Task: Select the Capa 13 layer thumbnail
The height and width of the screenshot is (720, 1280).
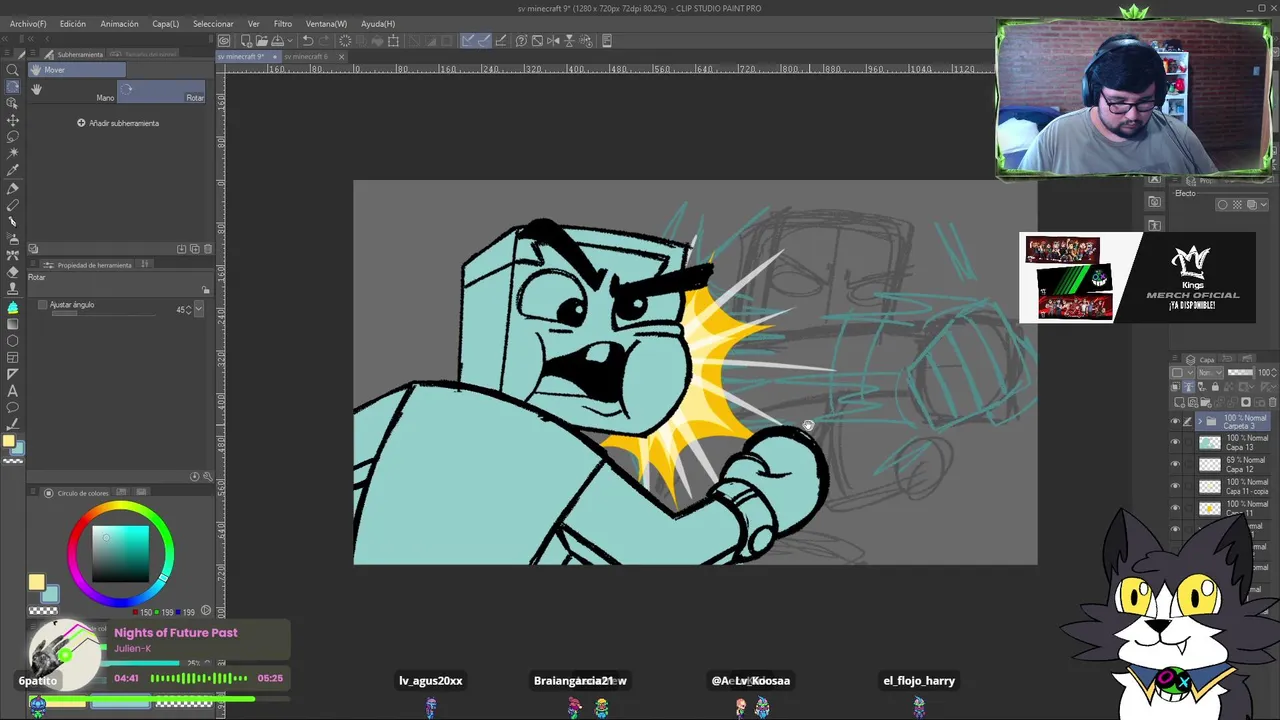Action: (x=1210, y=442)
